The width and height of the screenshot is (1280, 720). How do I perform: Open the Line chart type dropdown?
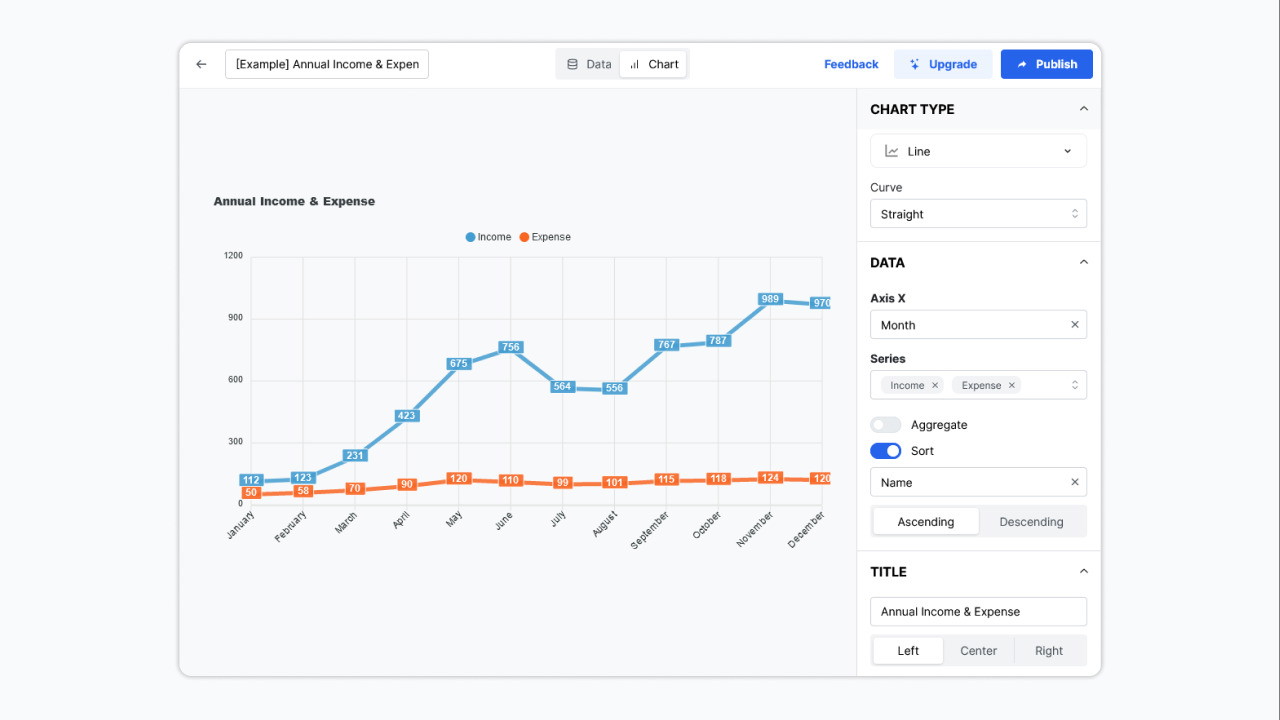click(x=978, y=151)
